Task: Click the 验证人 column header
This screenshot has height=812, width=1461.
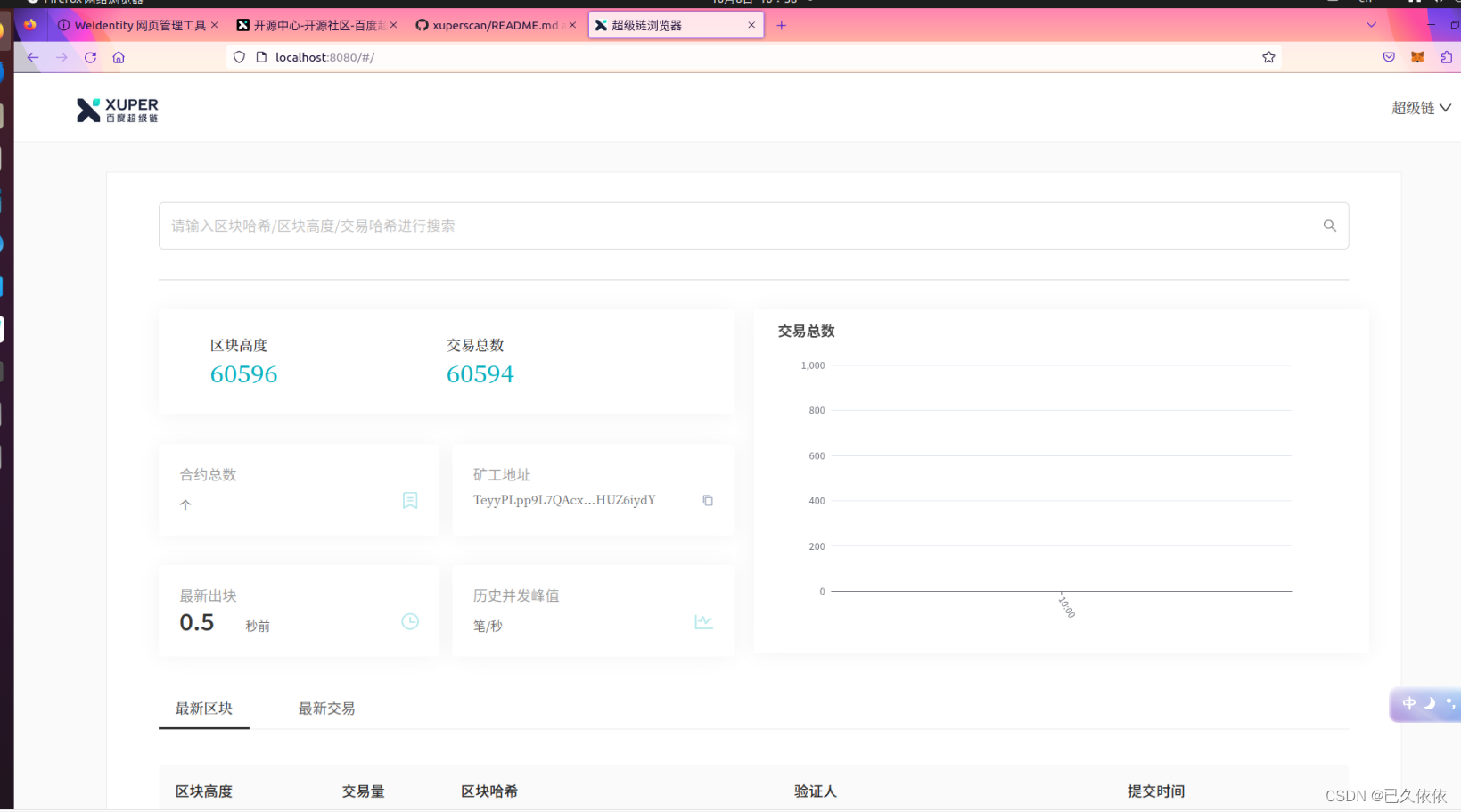Action: 816,791
